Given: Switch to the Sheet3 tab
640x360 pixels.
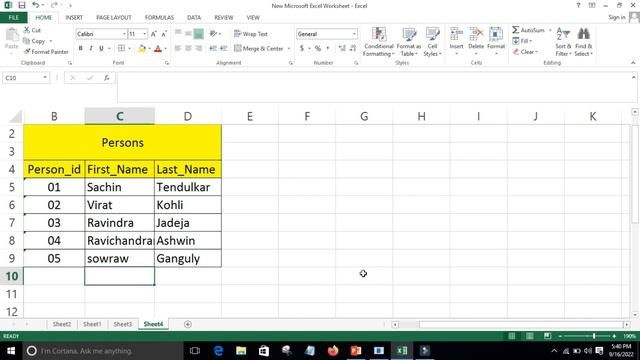Looking at the screenshot, I should click(122, 324).
